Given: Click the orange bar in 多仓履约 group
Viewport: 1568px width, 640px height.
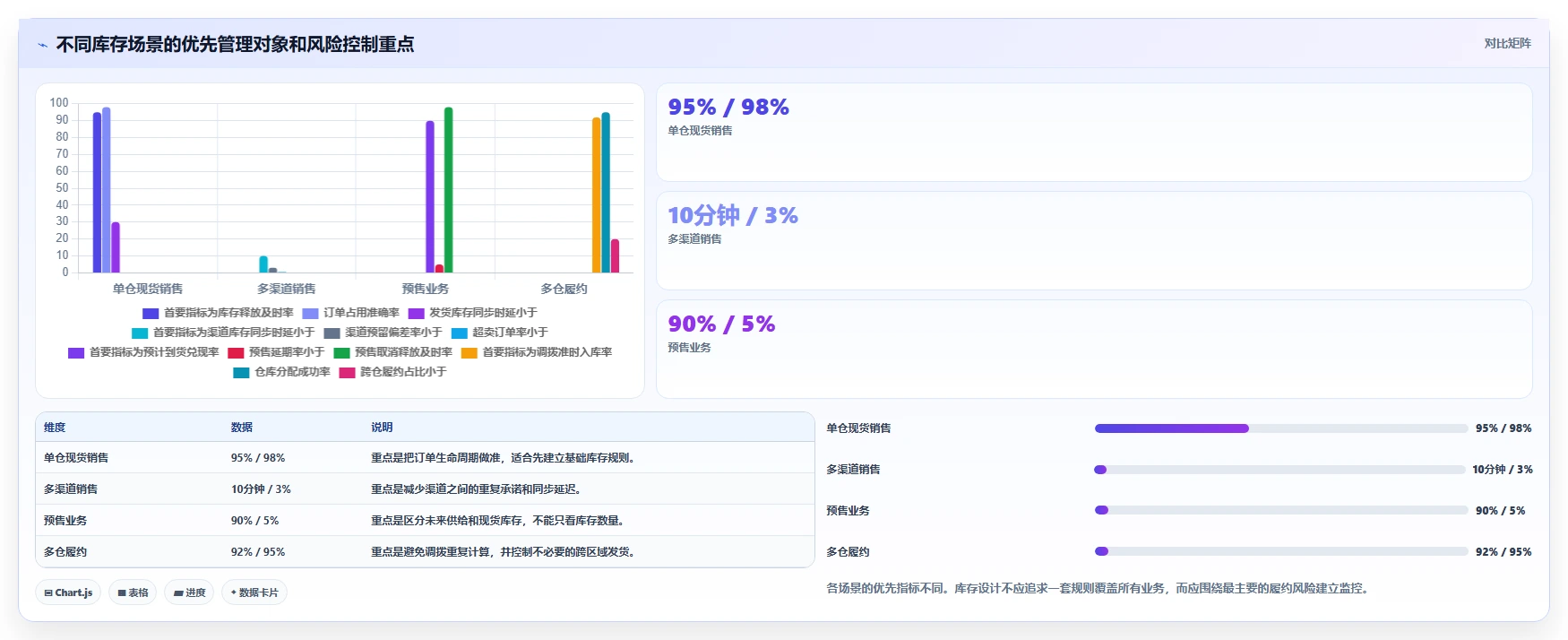Looking at the screenshot, I should (597, 195).
